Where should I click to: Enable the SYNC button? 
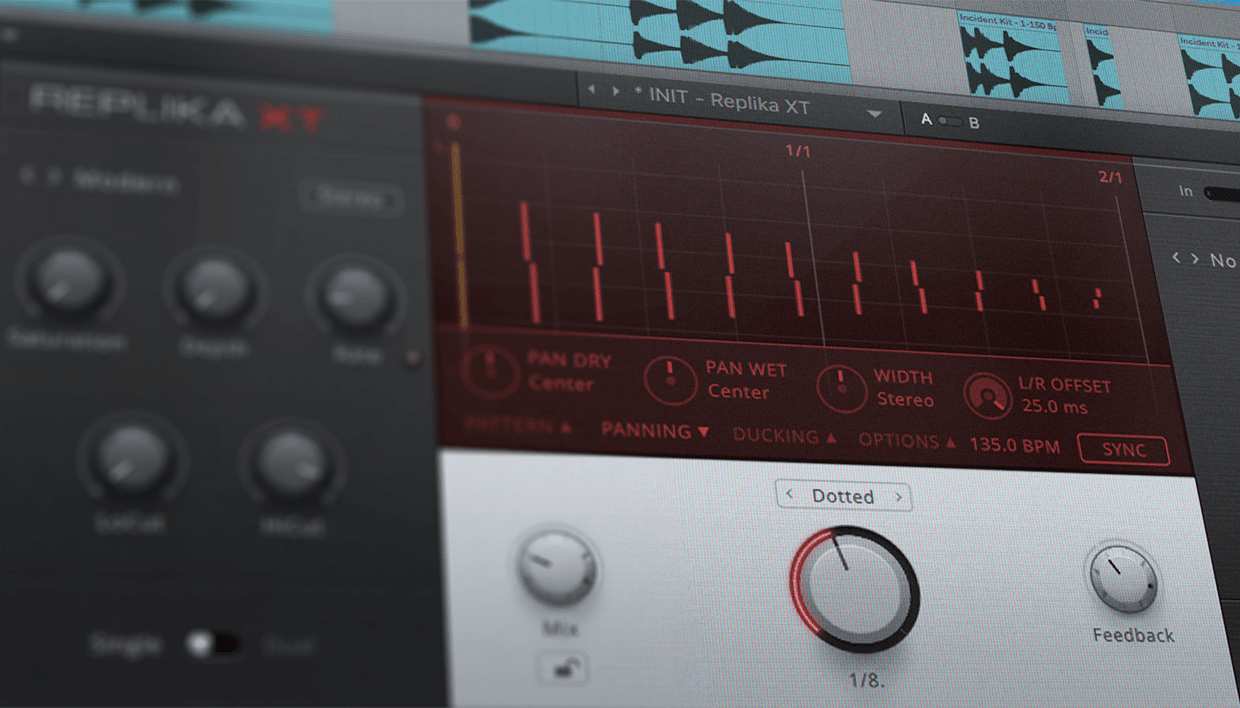pyautogui.click(x=1122, y=450)
